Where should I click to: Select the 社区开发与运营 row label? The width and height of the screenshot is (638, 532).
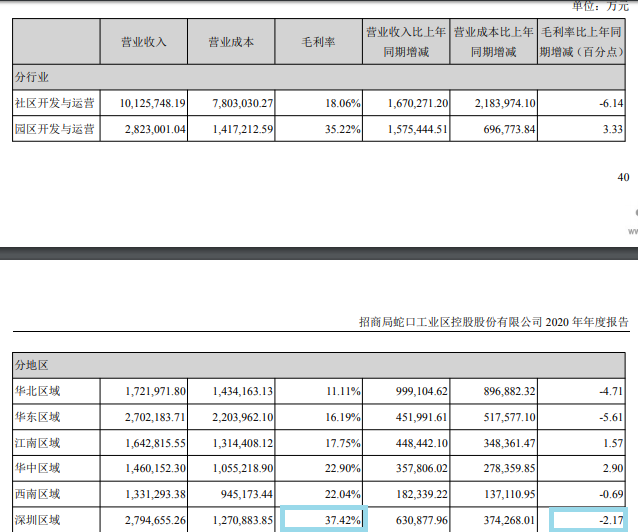click(x=56, y=103)
